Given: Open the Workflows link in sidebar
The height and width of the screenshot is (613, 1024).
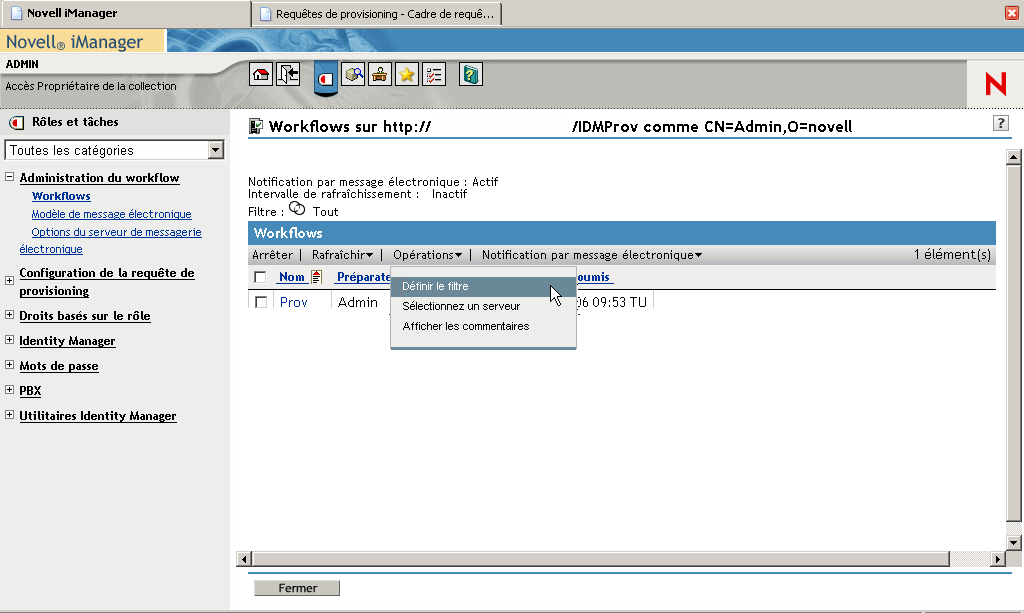Looking at the screenshot, I should click(61, 196).
